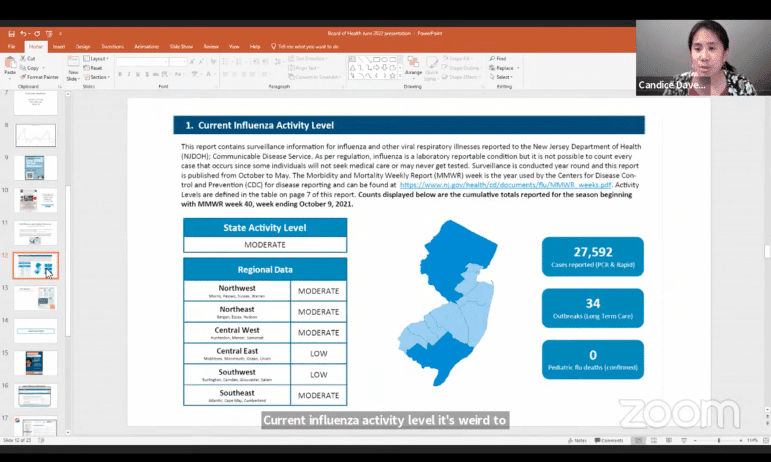Expand the shapes gallery More arrow
This screenshot has width=771, height=462.
(x=400, y=76)
